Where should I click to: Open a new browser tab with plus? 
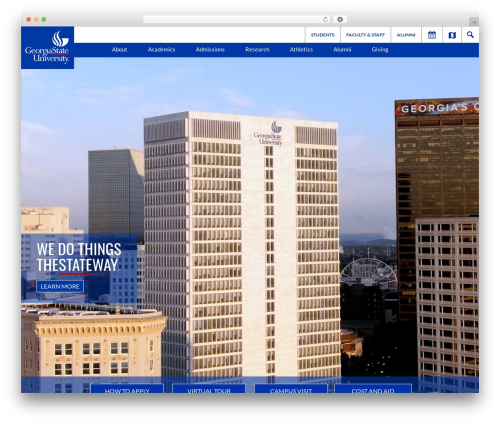coord(474,22)
